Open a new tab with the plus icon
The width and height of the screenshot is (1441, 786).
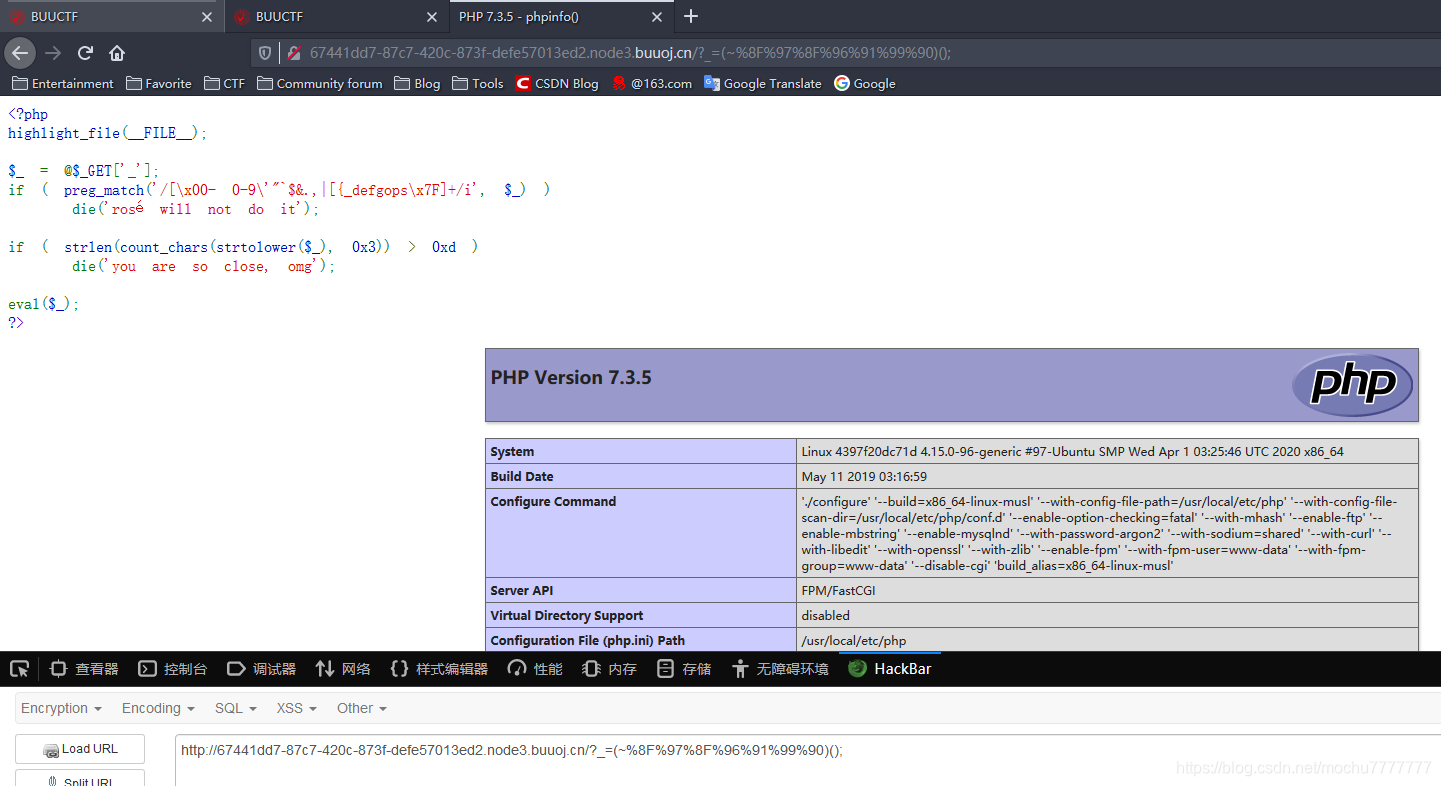pos(691,16)
